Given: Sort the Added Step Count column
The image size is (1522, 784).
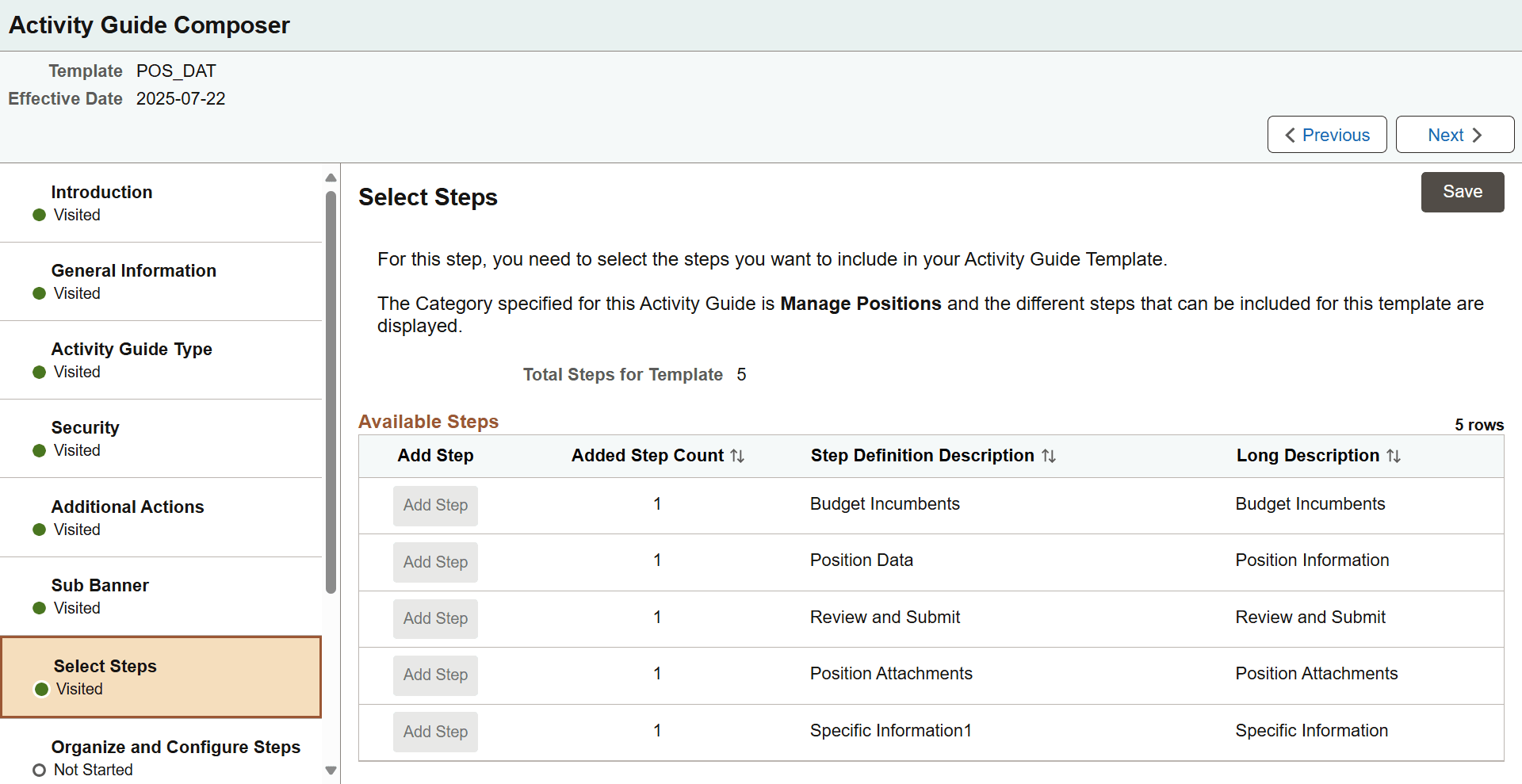Looking at the screenshot, I should click(739, 456).
